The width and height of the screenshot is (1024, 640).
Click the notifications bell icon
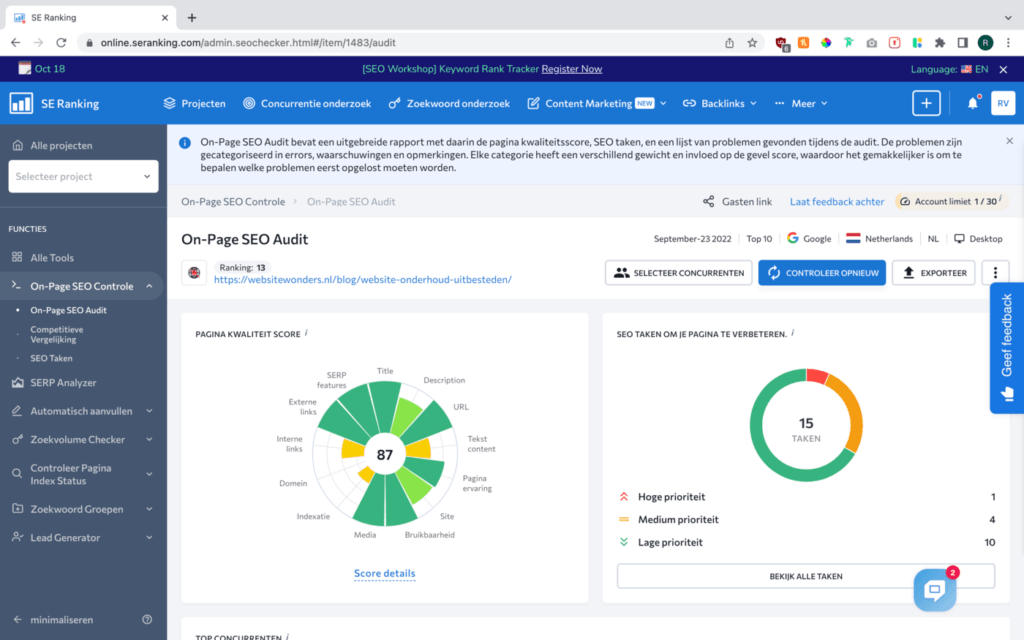pos(972,103)
